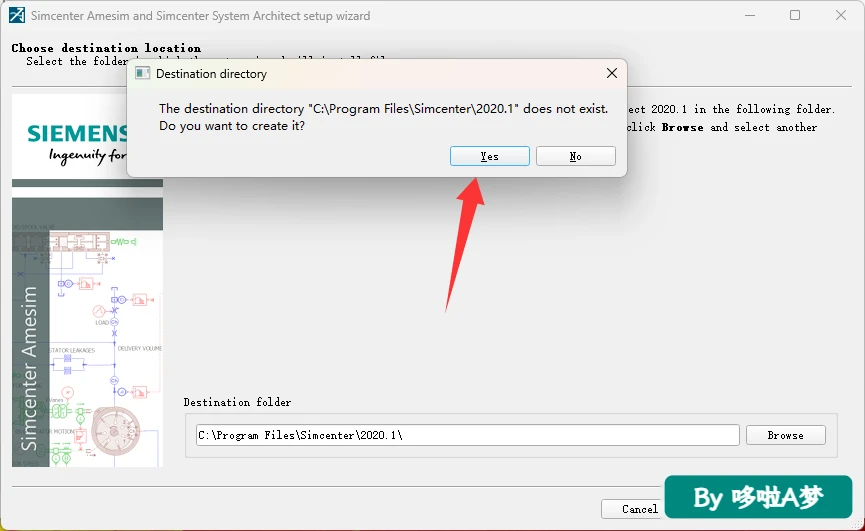Click the Choose destination location heading
Screen dimensions: 865x531
(x=106, y=48)
